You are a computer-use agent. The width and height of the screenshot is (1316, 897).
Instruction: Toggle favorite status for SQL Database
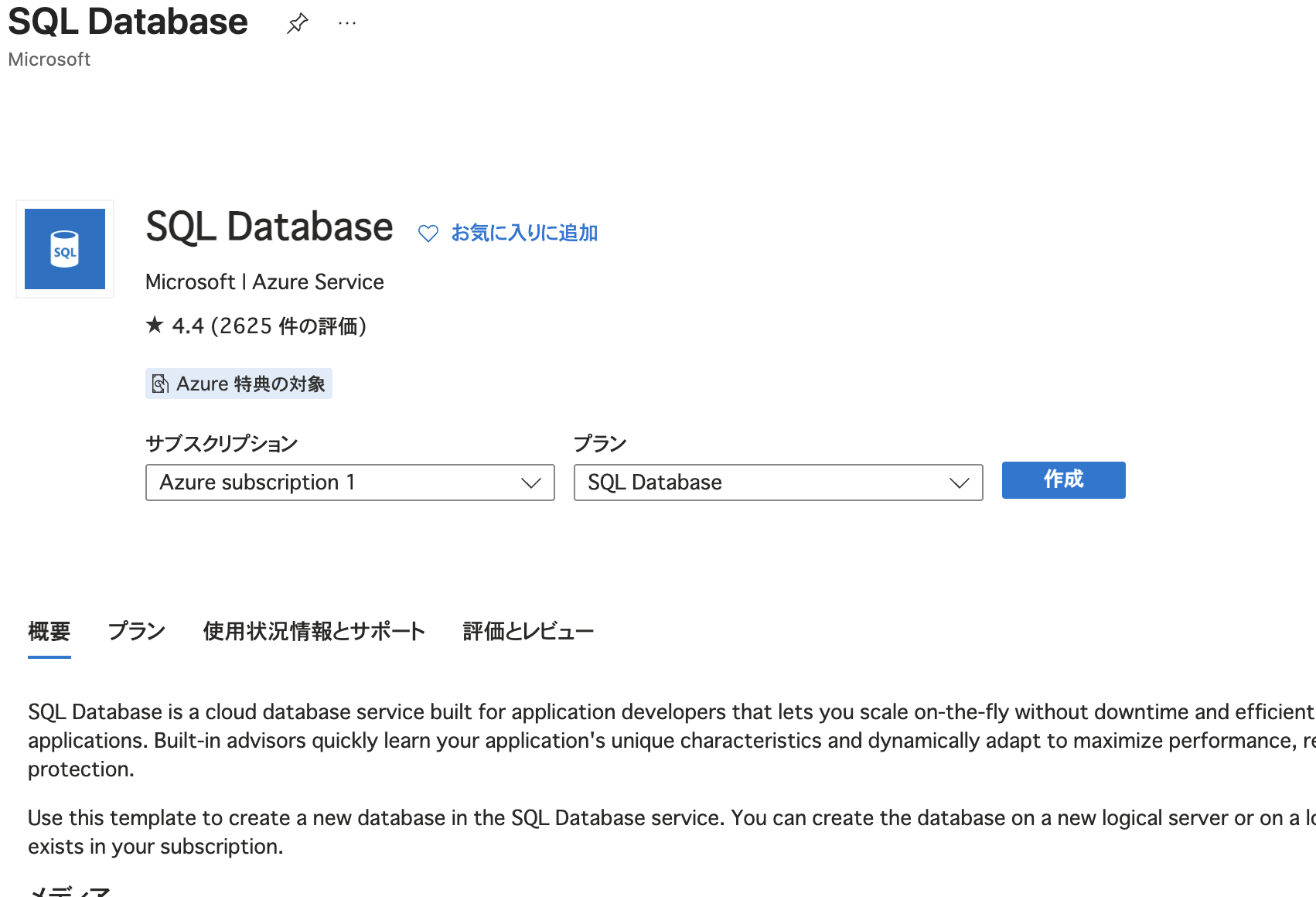(428, 233)
